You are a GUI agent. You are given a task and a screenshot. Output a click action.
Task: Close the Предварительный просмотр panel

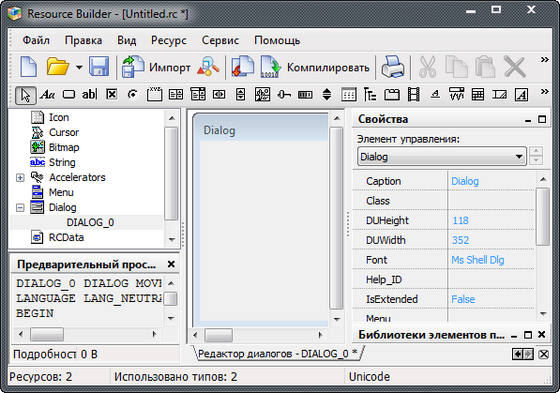(x=171, y=264)
